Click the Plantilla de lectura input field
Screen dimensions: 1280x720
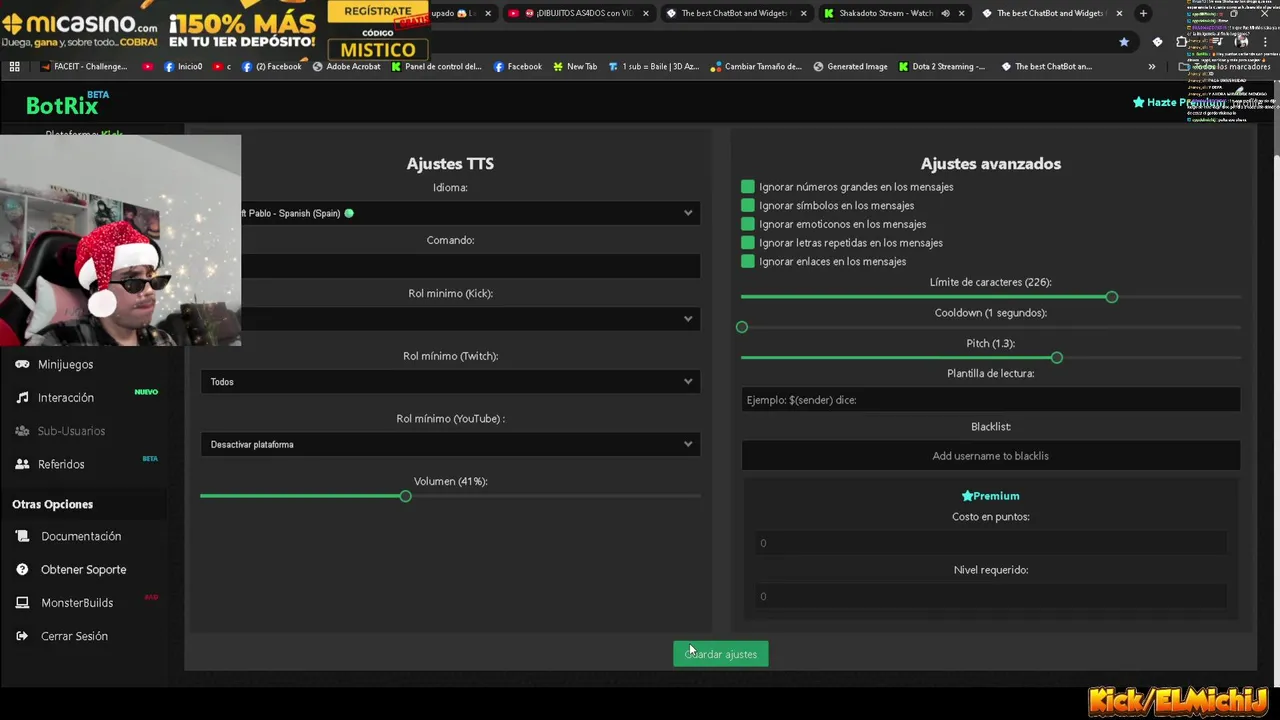click(x=990, y=400)
